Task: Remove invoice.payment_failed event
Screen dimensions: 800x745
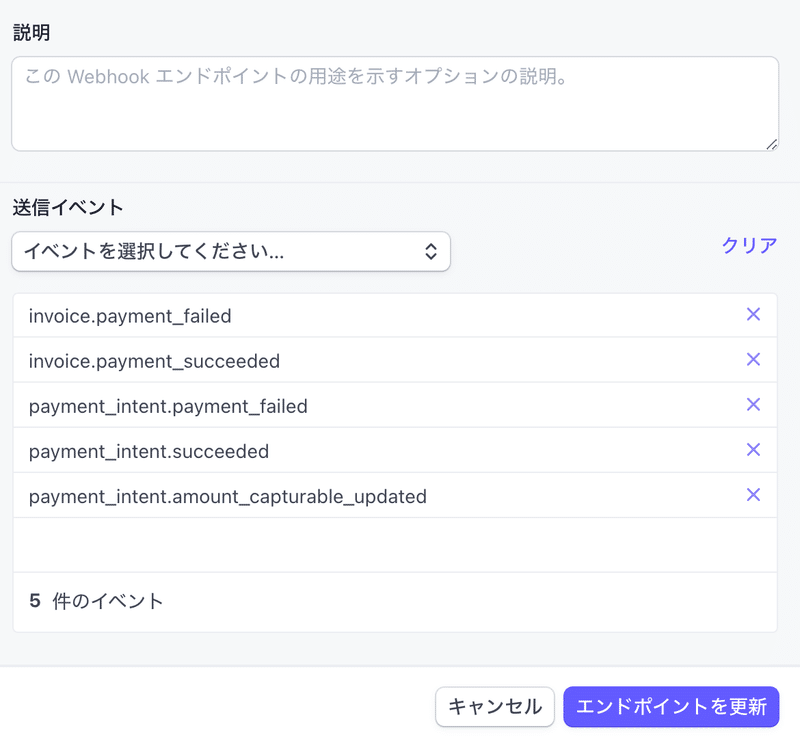Action: 753,314
